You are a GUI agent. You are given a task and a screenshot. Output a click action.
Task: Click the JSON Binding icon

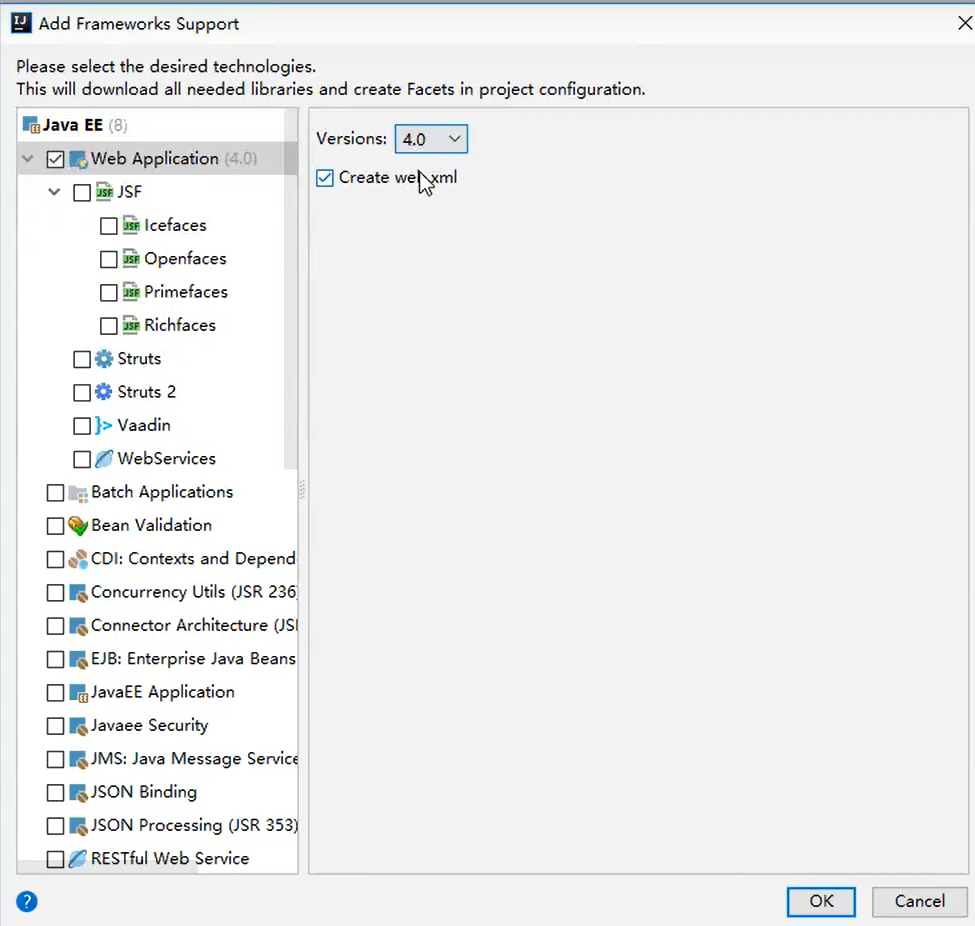(78, 793)
